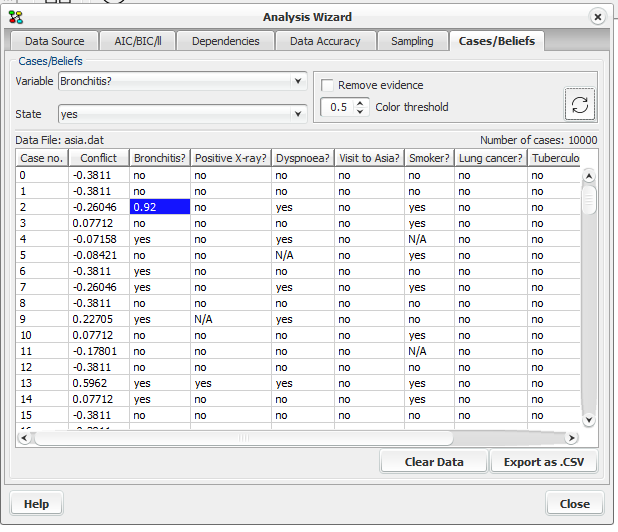Open the Dependencies tab
Image resolution: width=618 pixels, height=532 pixels.
point(225,41)
